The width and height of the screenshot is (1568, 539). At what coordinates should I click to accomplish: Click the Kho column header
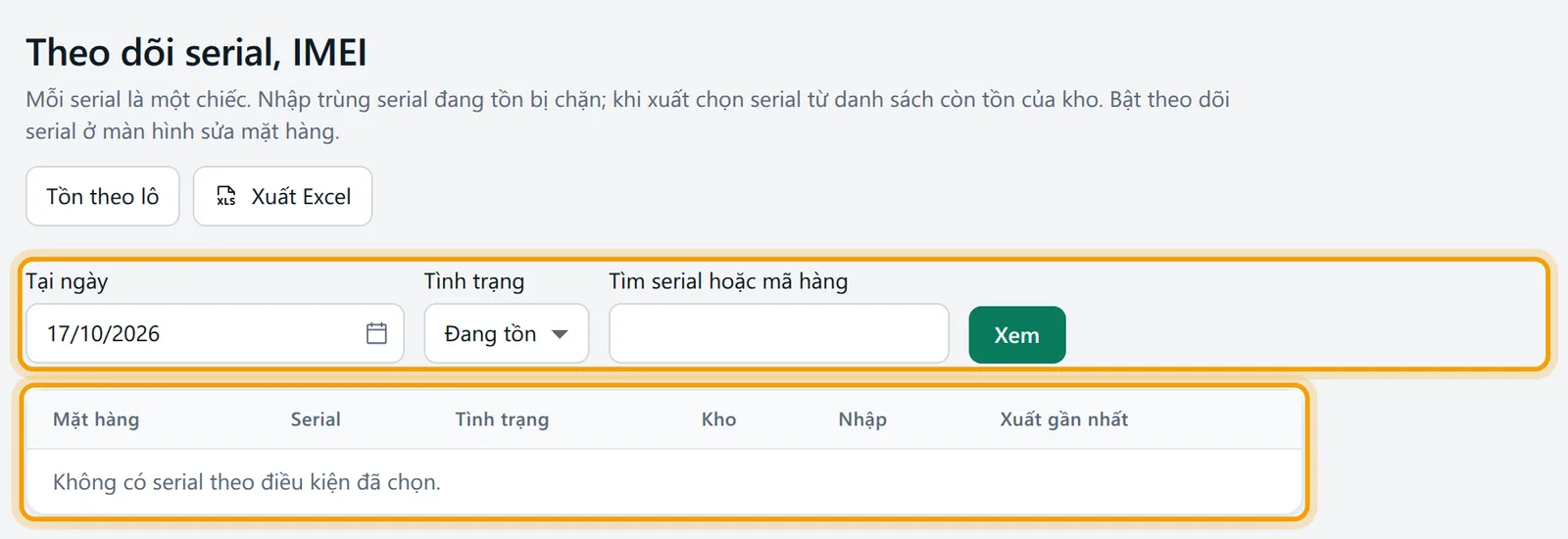tap(718, 419)
